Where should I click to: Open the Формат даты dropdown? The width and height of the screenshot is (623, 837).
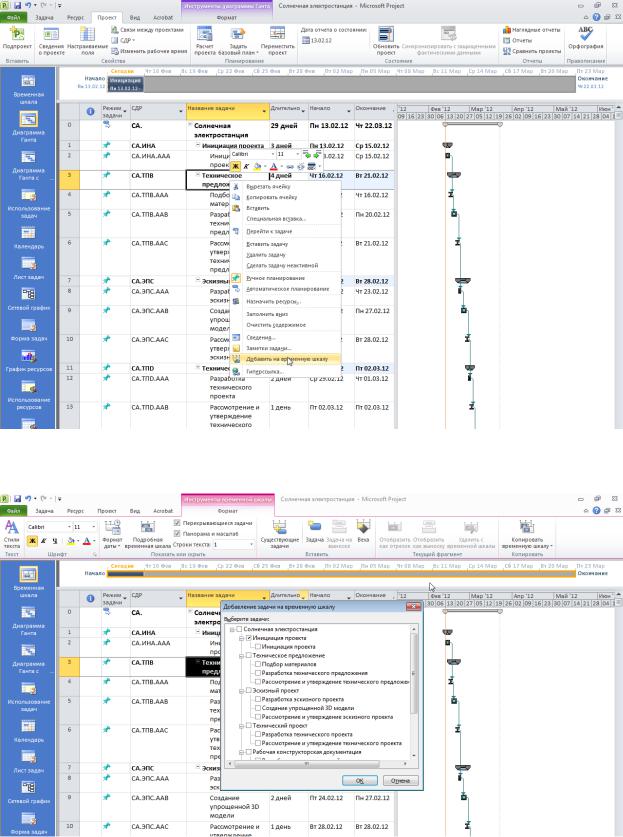(113, 534)
